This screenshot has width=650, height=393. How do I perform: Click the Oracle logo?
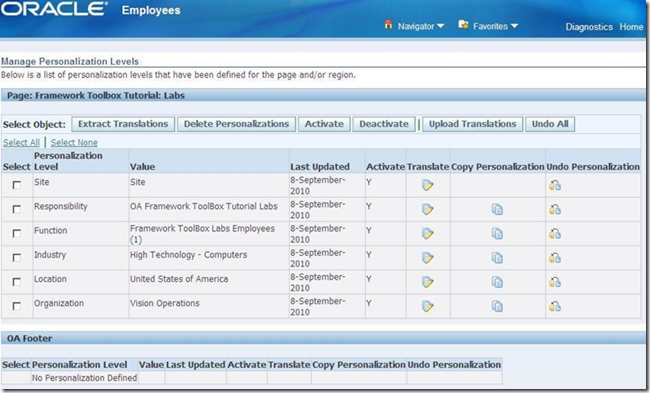coord(54,9)
